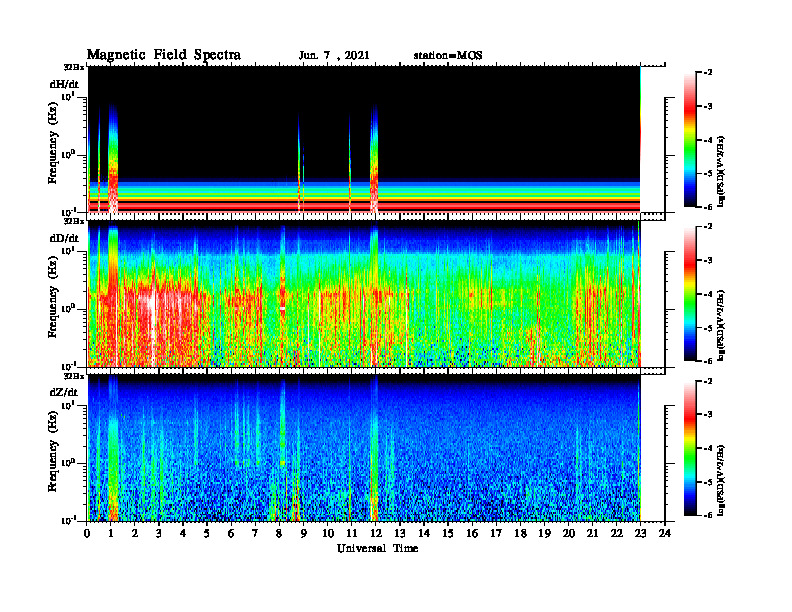The image size is (792, 612).
Task: Click the color bar beside the dH/dt panel
Action: pos(690,139)
